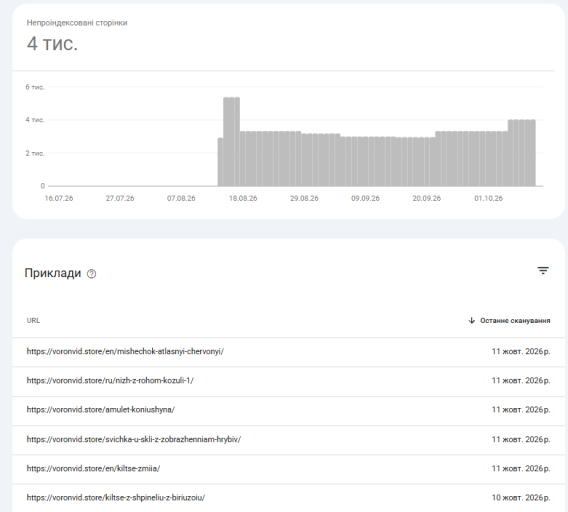Select the 01.10.26 chart axis date
This screenshot has width=568, height=512.
(488, 198)
